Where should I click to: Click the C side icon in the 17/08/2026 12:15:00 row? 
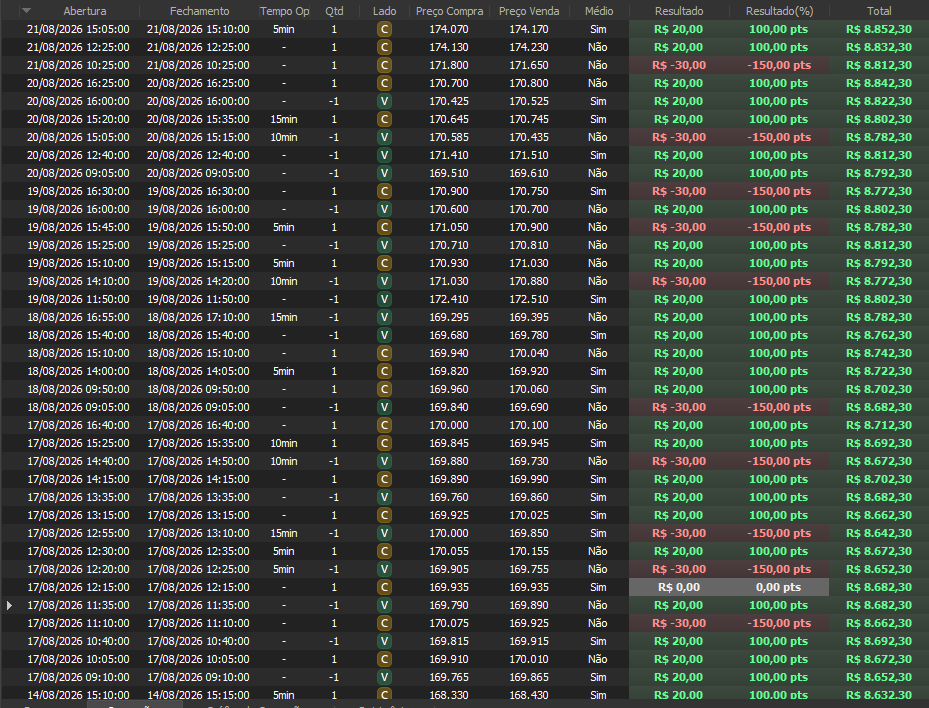384,587
